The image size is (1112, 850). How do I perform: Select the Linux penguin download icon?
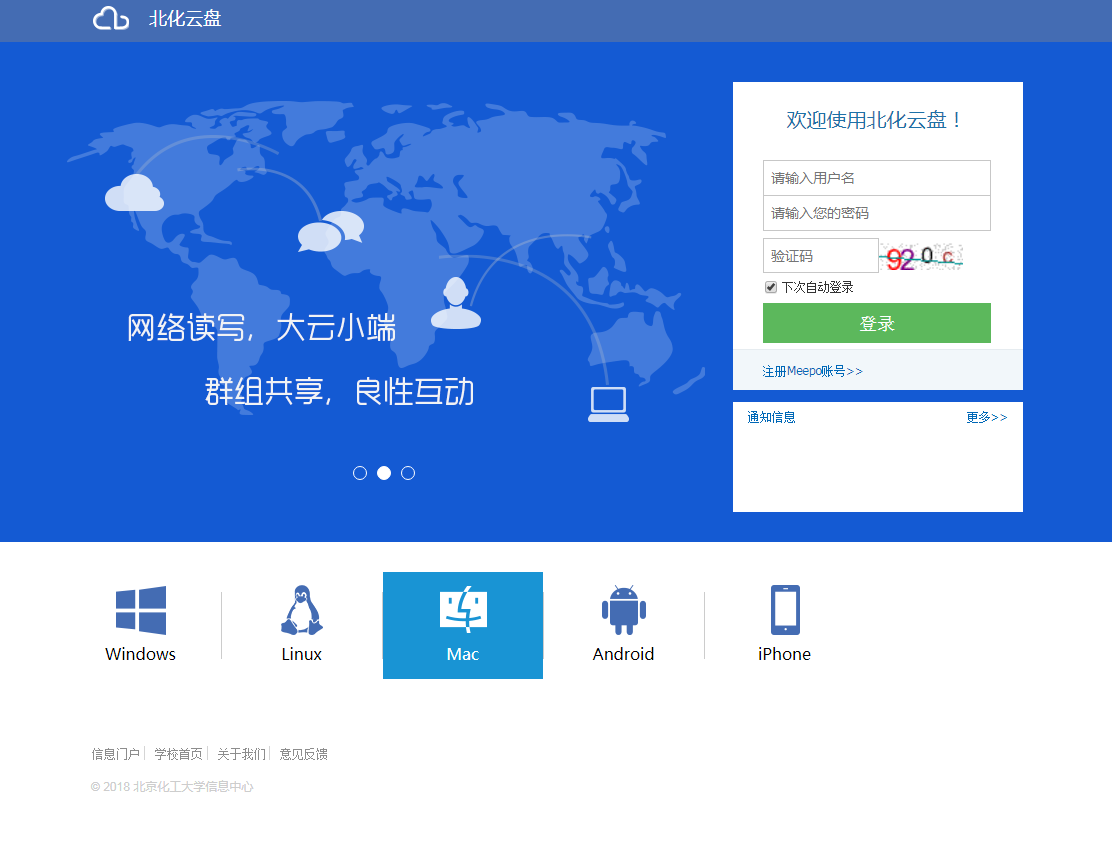pos(301,610)
